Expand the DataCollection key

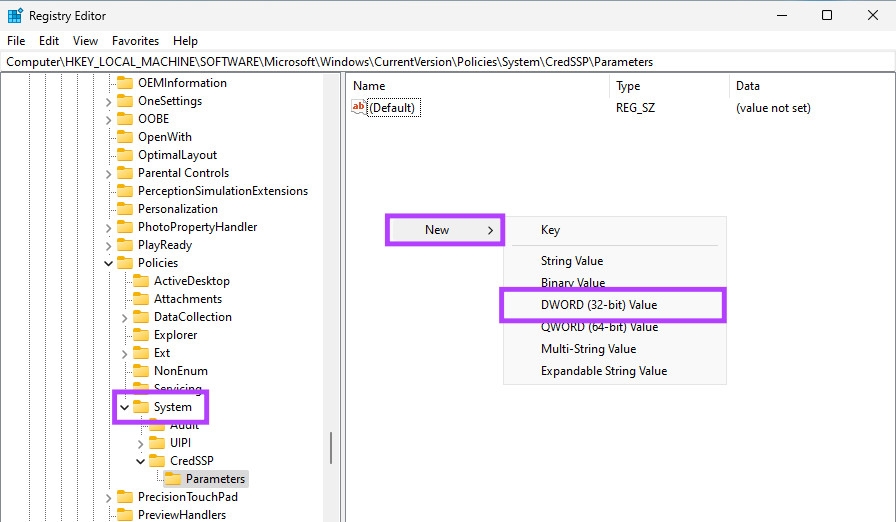pyautogui.click(x=125, y=318)
